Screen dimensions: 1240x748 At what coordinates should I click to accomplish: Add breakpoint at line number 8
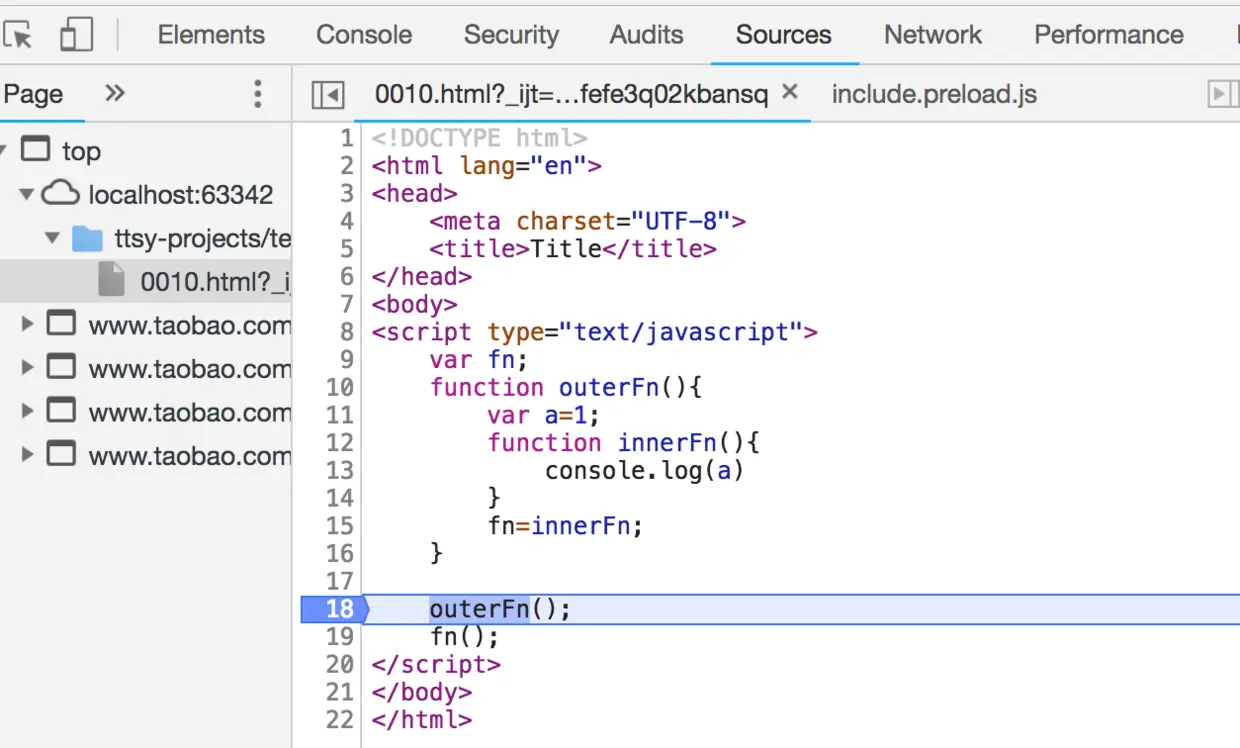347,332
